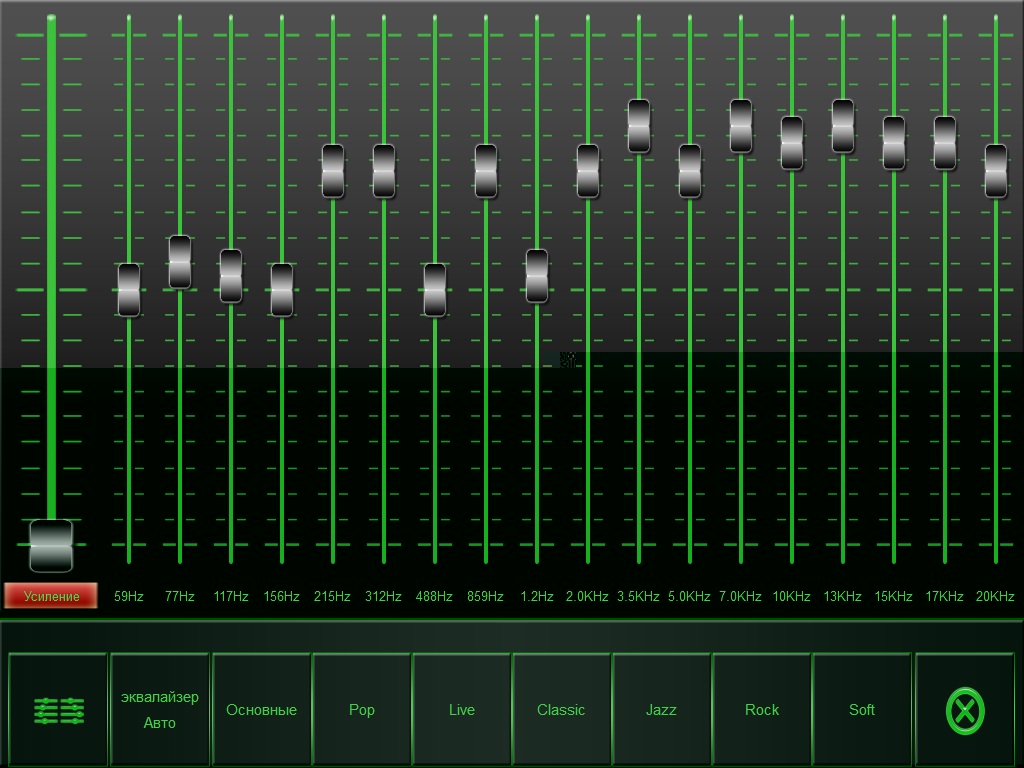Click the 1.2Hz band slider handle
Viewport: 1024px width, 768px height.
tap(537, 276)
